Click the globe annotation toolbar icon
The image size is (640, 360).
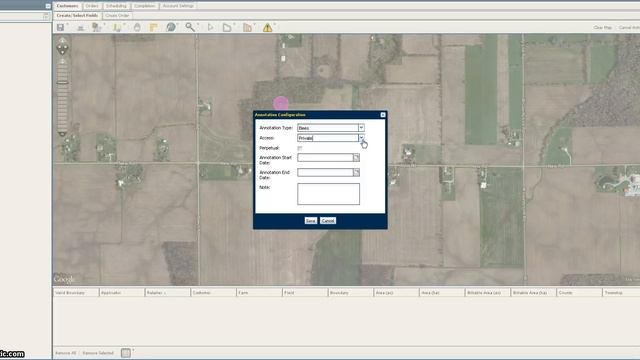pyautogui.click(x=171, y=27)
